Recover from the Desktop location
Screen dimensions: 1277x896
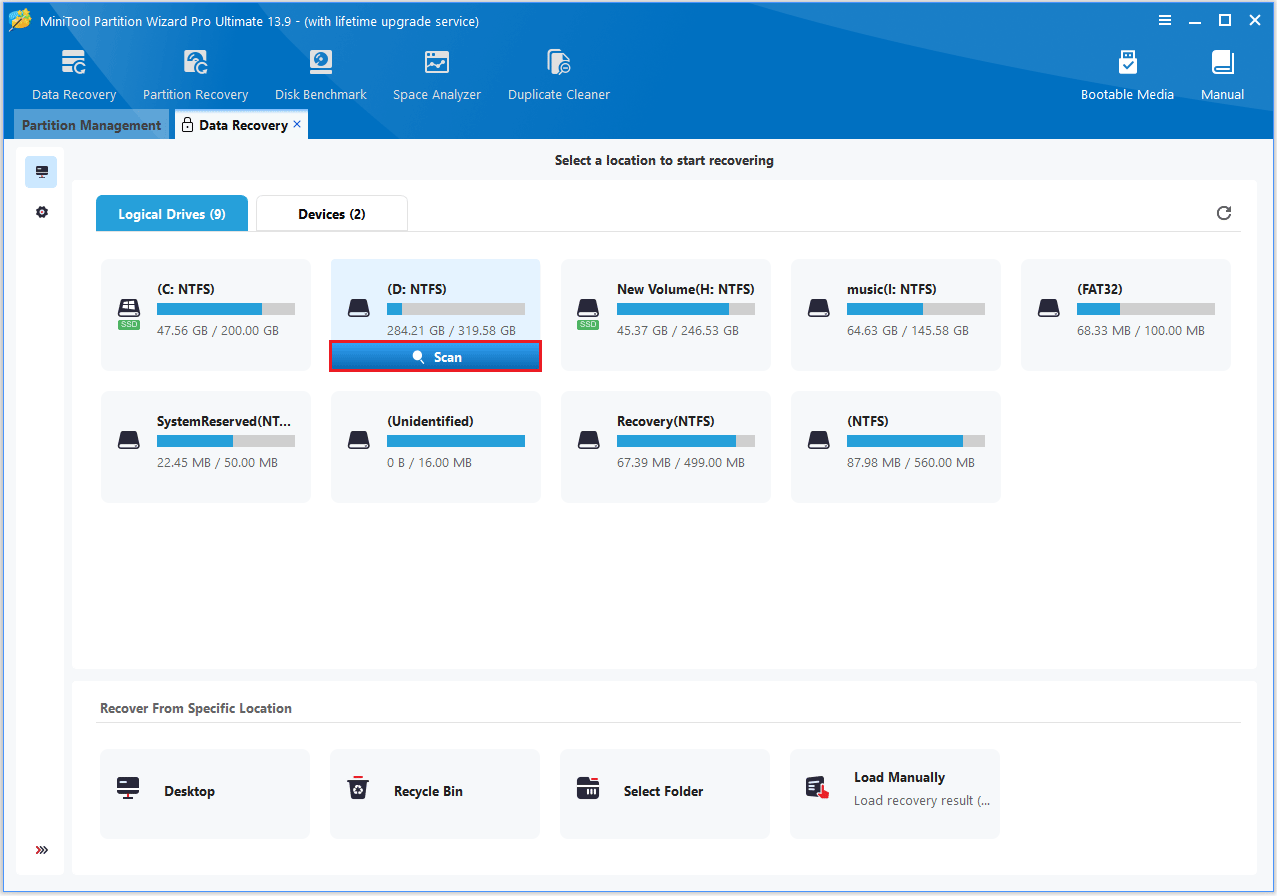(x=205, y=794)
